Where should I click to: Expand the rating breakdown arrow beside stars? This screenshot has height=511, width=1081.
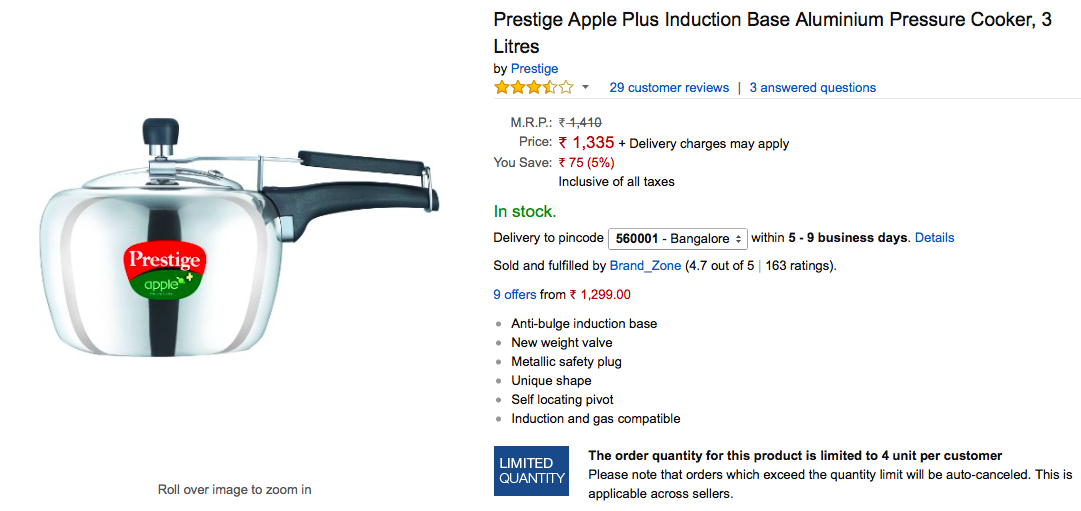586,88
